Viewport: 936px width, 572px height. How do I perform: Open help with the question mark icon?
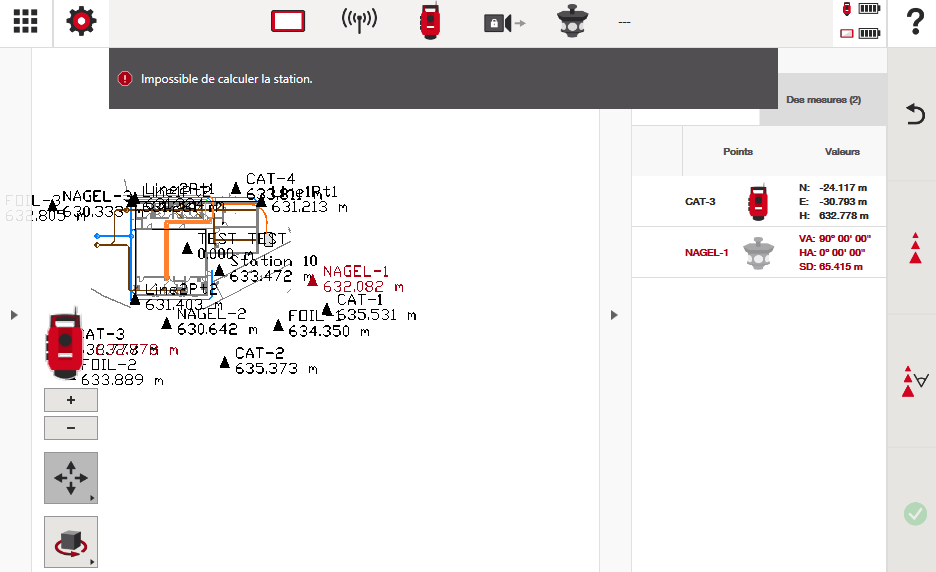coord(913,22)
